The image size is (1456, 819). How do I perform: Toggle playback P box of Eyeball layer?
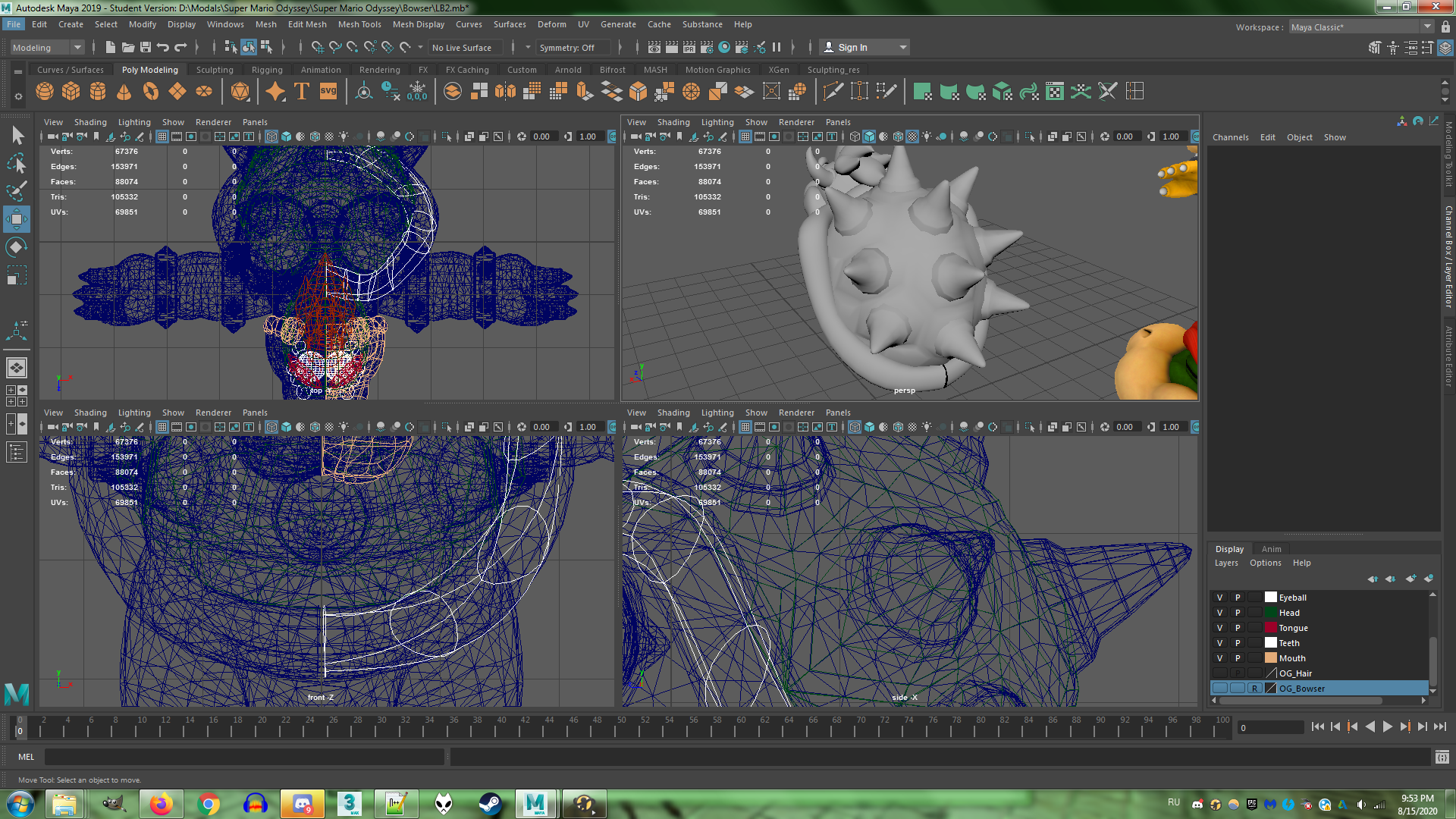1238,598
